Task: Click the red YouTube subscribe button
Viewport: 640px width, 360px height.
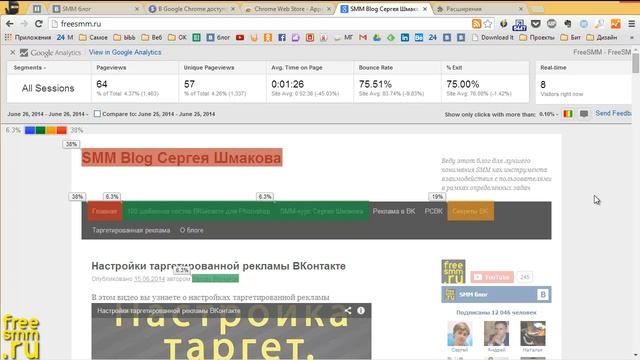Action: point(492,277)
